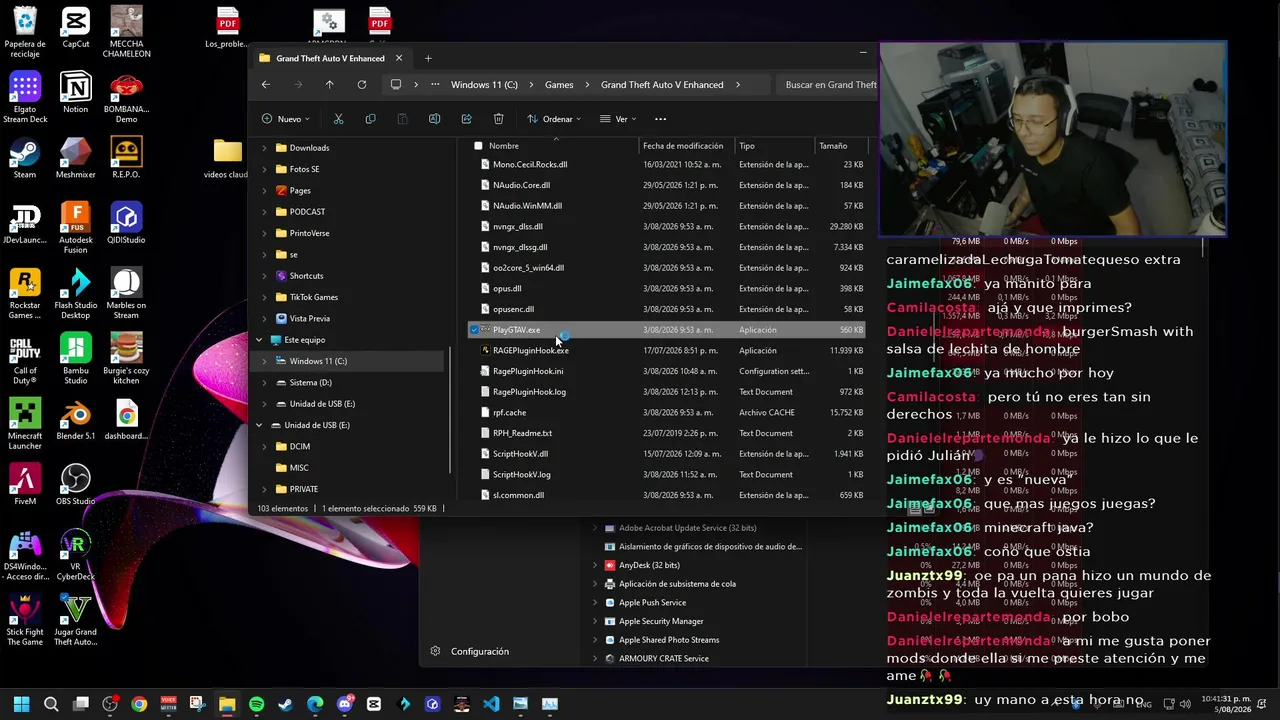Screen dimensions: 1280x720
Task: Open the Ordenar sort dropdown
Action: coord(554,119)
